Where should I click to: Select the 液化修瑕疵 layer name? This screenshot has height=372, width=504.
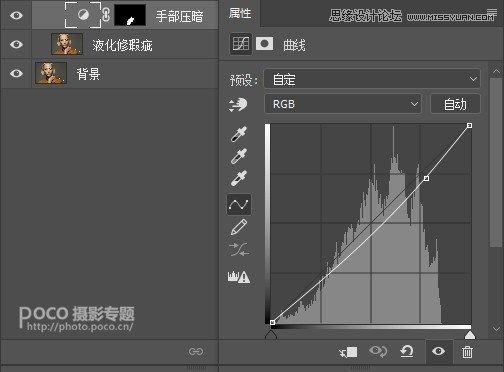click(x=122, y=45)
